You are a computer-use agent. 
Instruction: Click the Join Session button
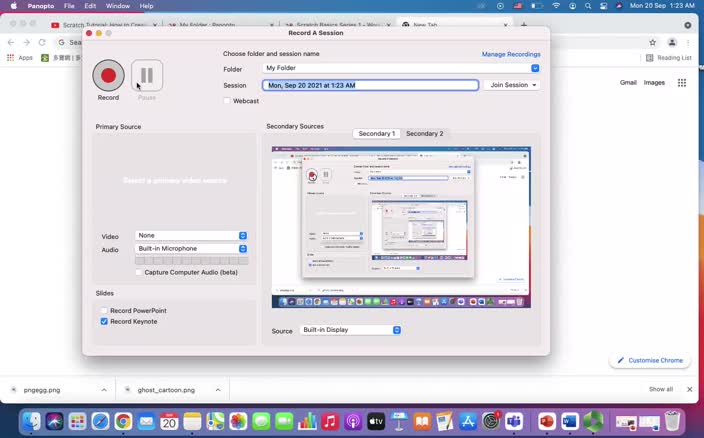click(513, 85)
